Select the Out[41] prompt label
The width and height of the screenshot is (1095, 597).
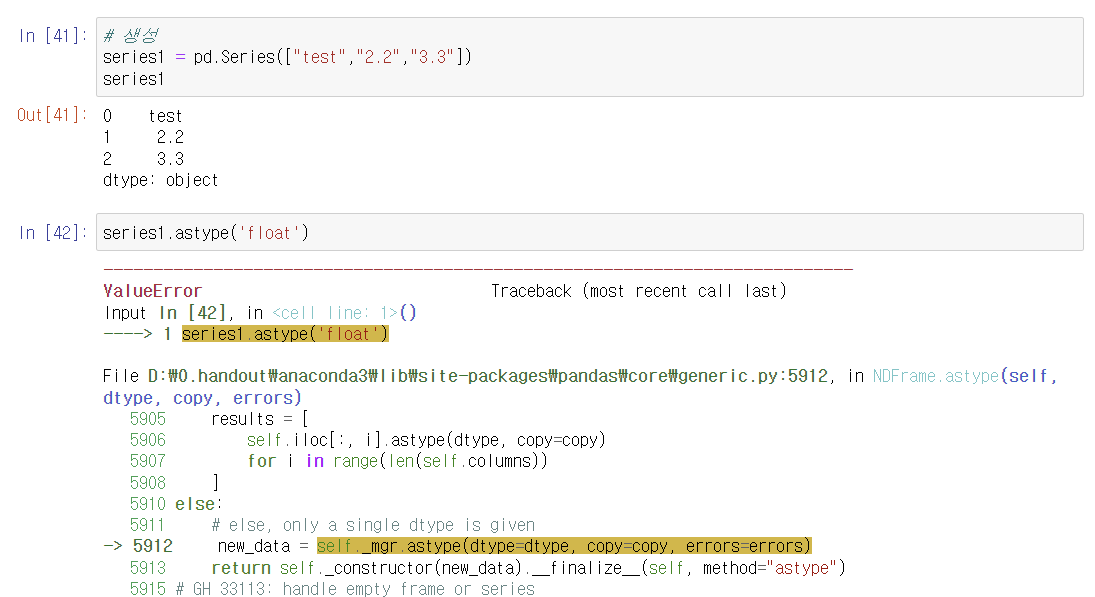[52, 115]
